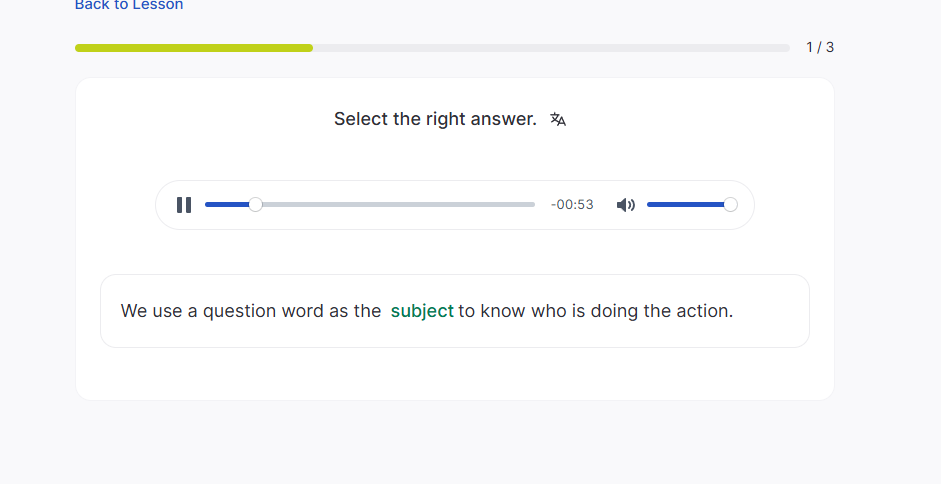
Task: Select the green word "subject"
Action: [422, 311]
